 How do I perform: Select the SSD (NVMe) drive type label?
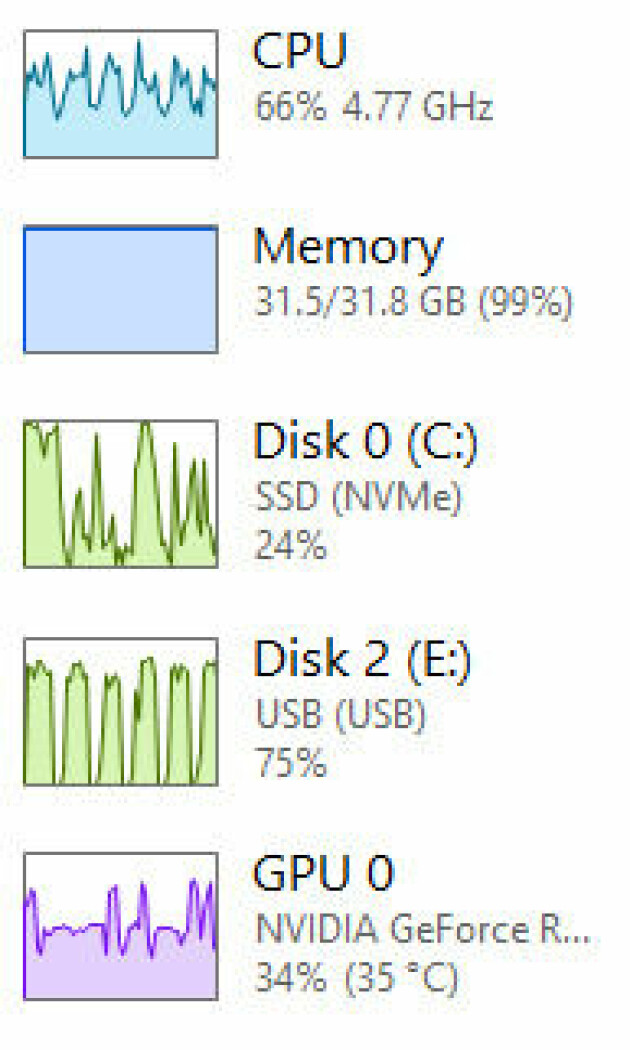point(358,497)
